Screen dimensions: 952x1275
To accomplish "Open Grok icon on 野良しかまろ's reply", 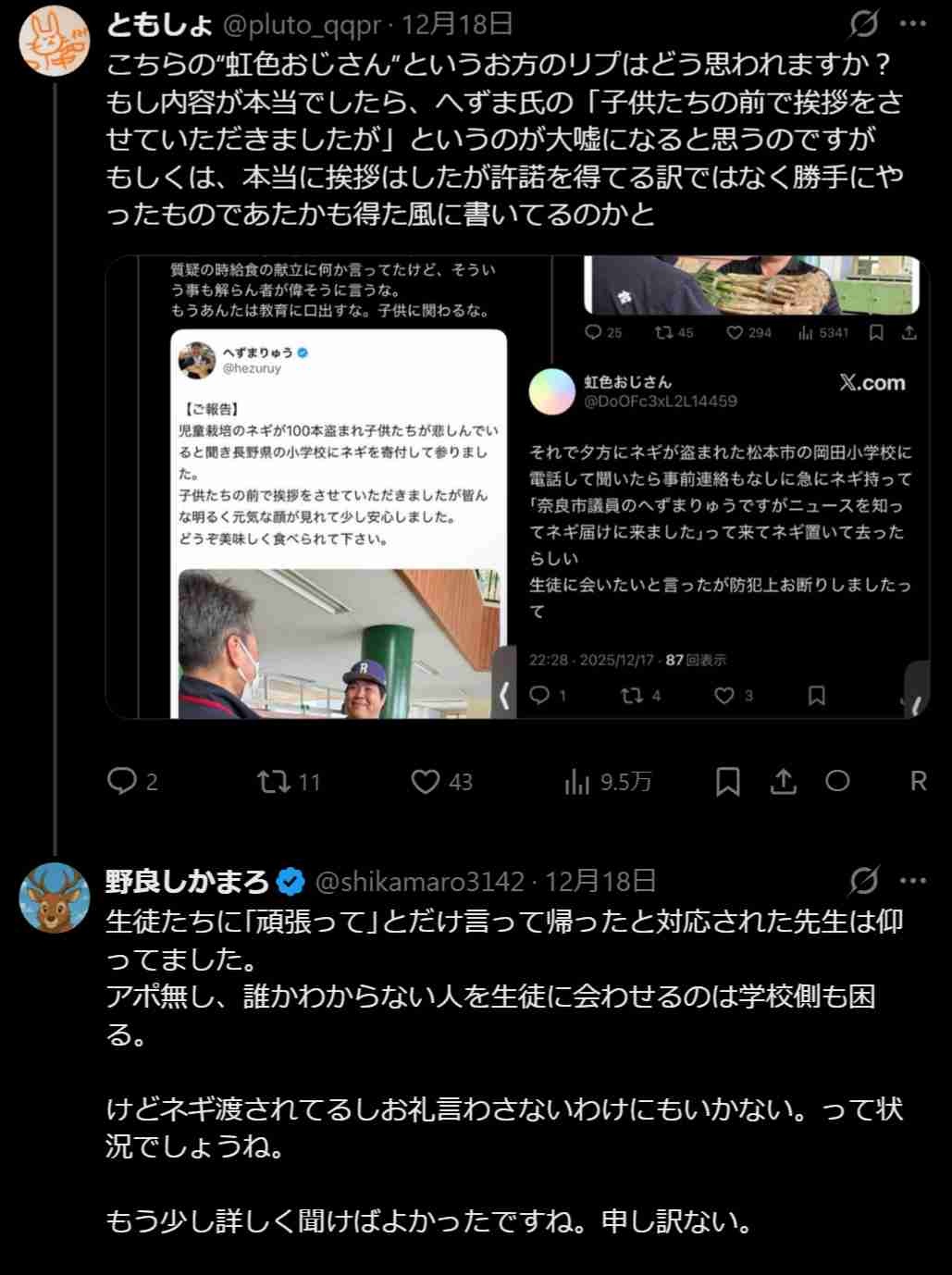I will point(863,881).
